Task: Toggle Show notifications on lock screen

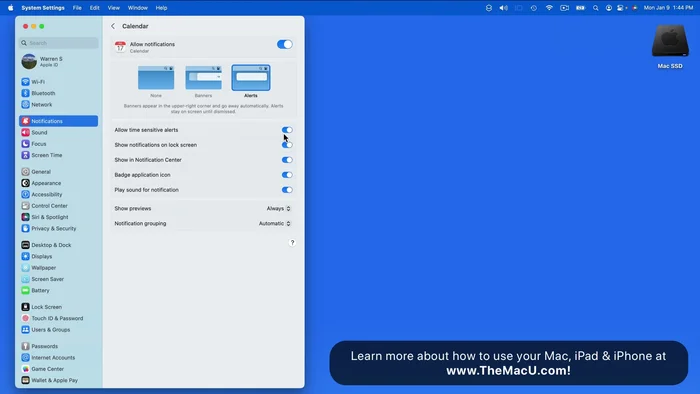Action: pos(287,145)
